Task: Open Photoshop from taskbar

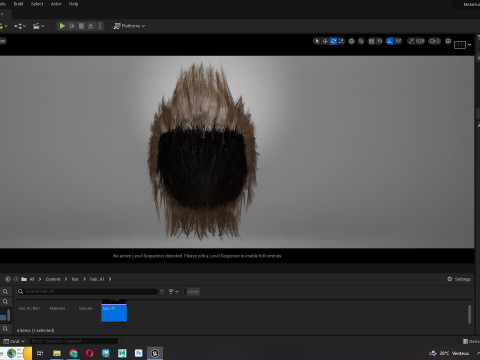Action: point(138,353)
